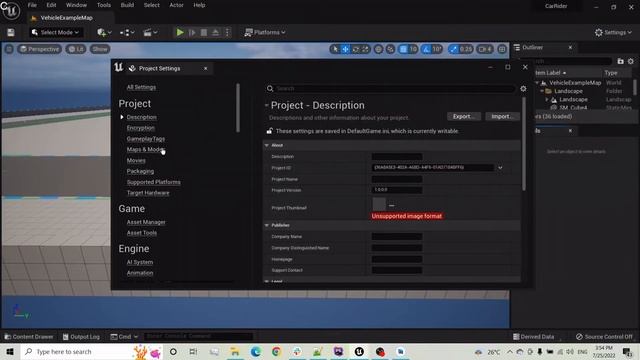Viewport: 640px width, 360px height.
Task: Toggle scale snapping at 0.25
Action: click(453, 49)
